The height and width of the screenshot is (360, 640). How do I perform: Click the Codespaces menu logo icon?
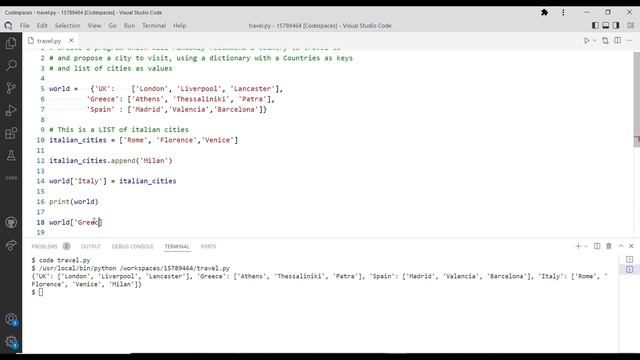point(8,26)
